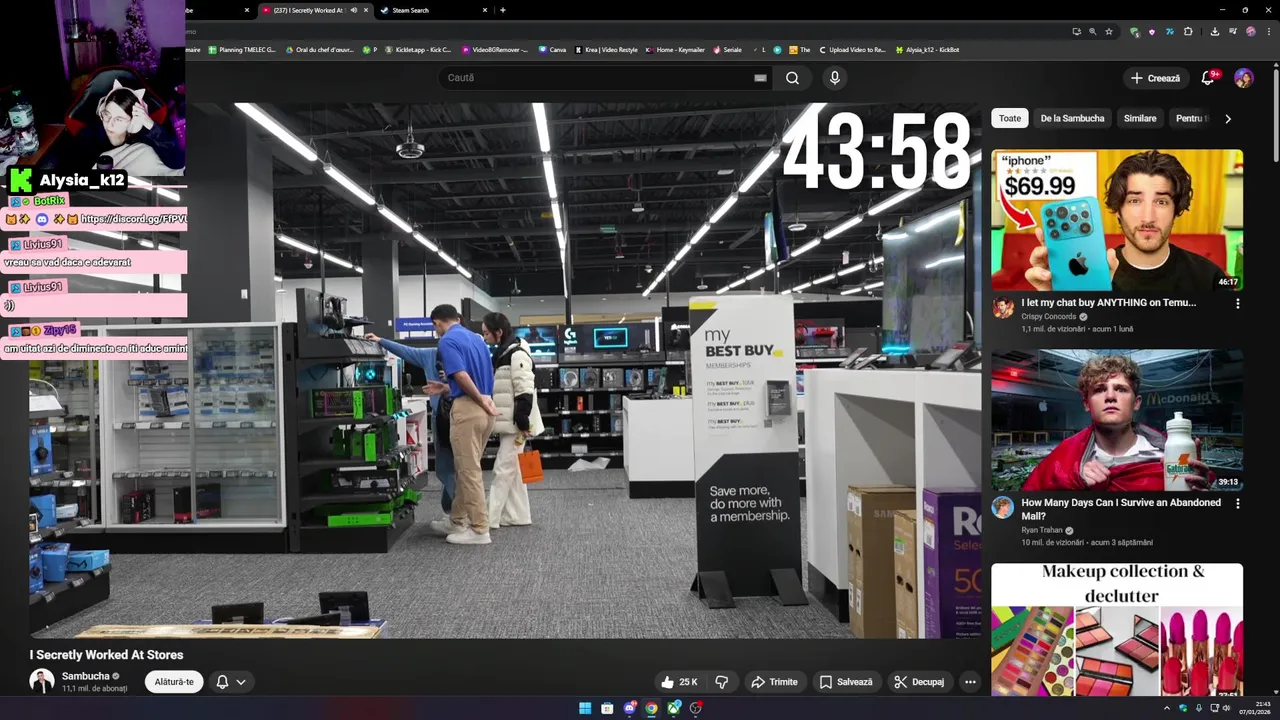Open Seriale bookmark
The width and height of the screenshot is (1280, 720).
point(727,49)
